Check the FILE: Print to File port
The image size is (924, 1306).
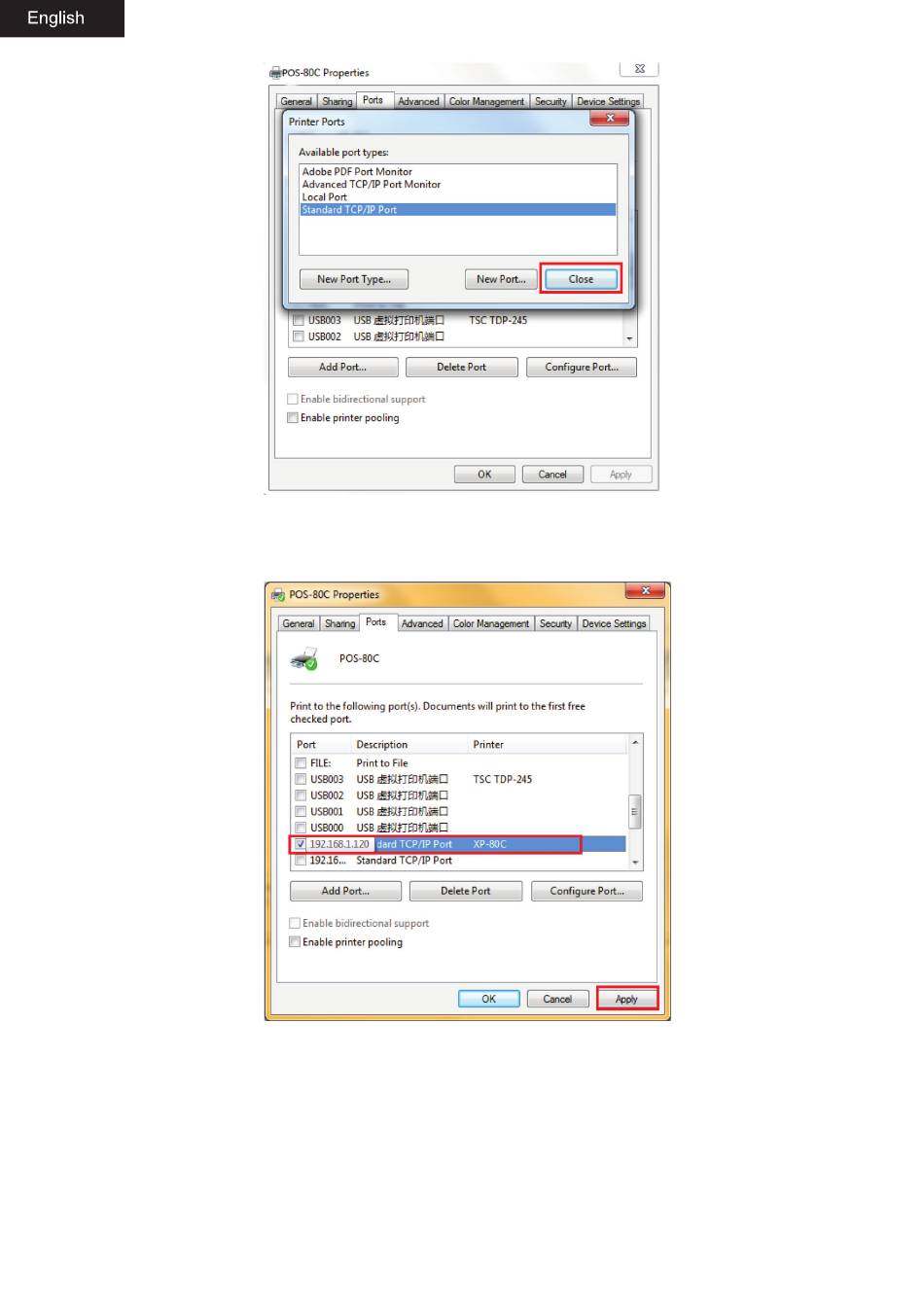tap(301, 763)
